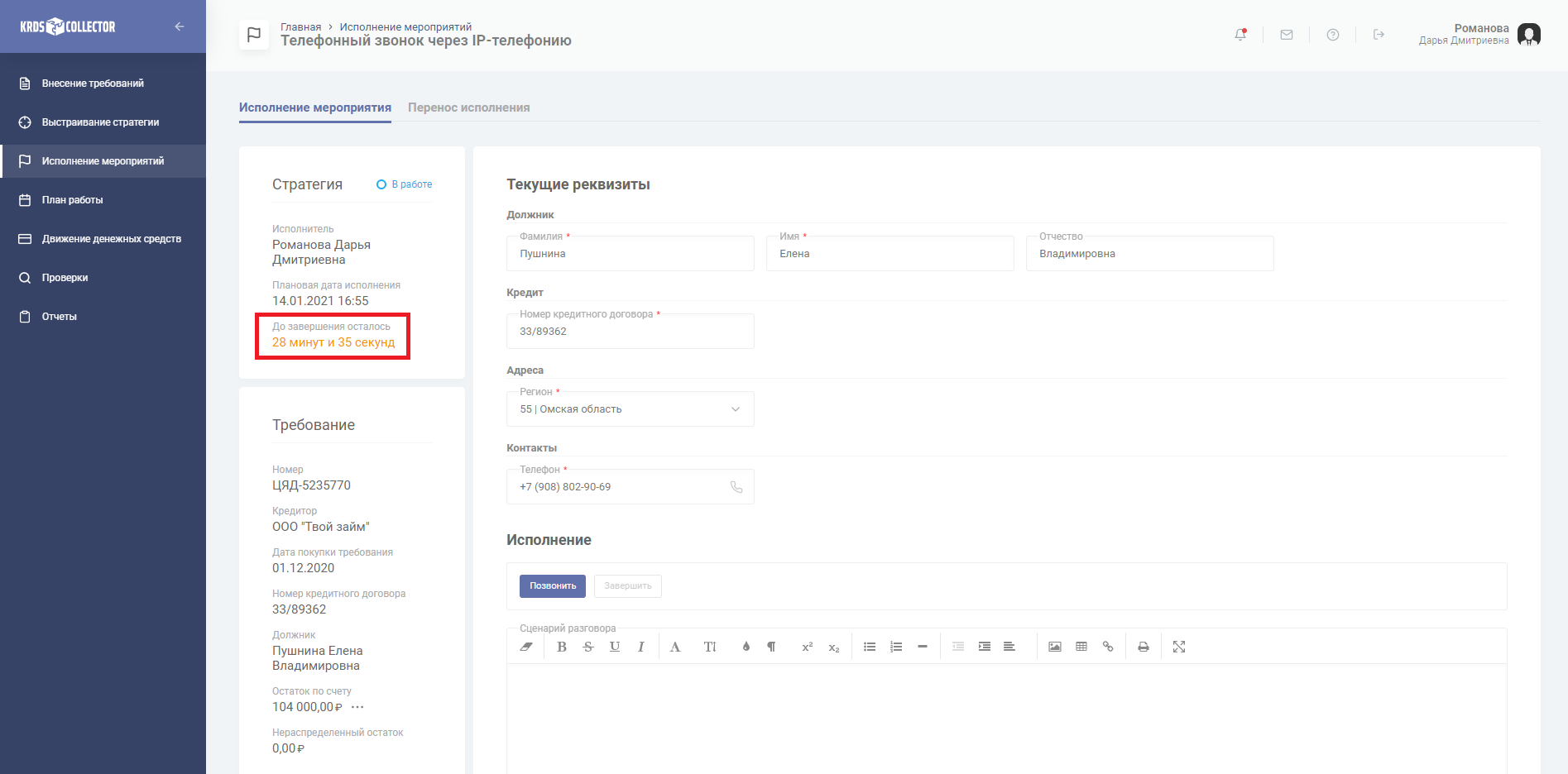Insert a table in the scenario editor
The width and height of the screenshot is (1568, 774).
click(x=1081, y=647)
